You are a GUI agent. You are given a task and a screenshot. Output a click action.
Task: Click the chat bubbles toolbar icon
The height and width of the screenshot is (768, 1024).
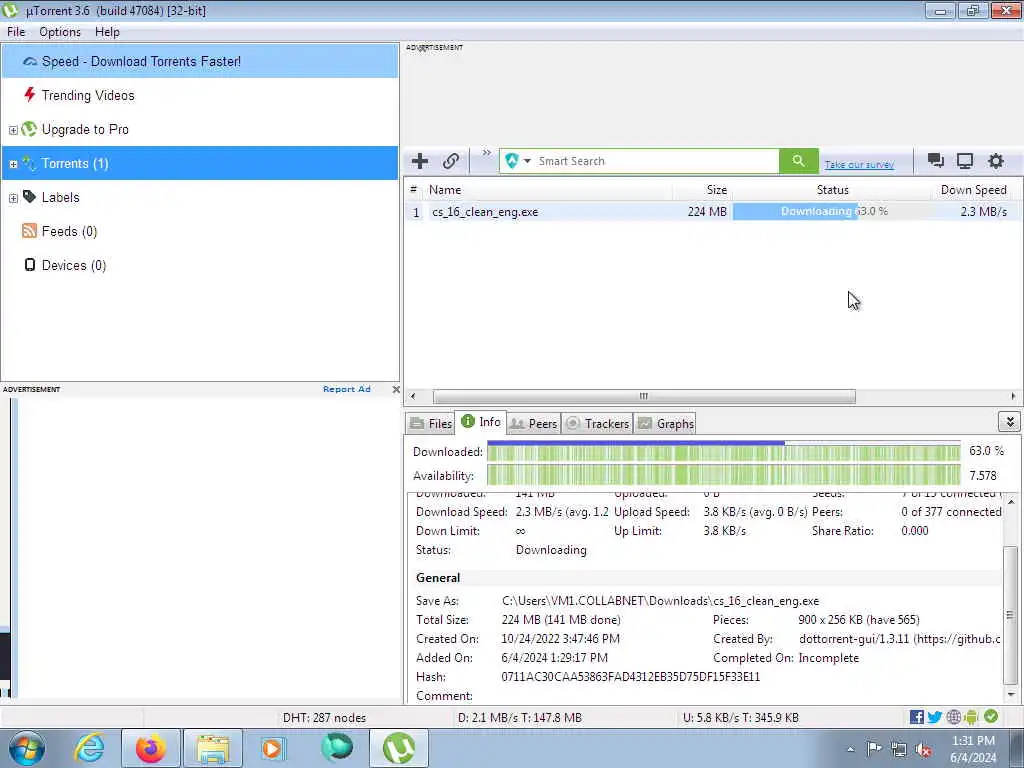pos(936,161)
